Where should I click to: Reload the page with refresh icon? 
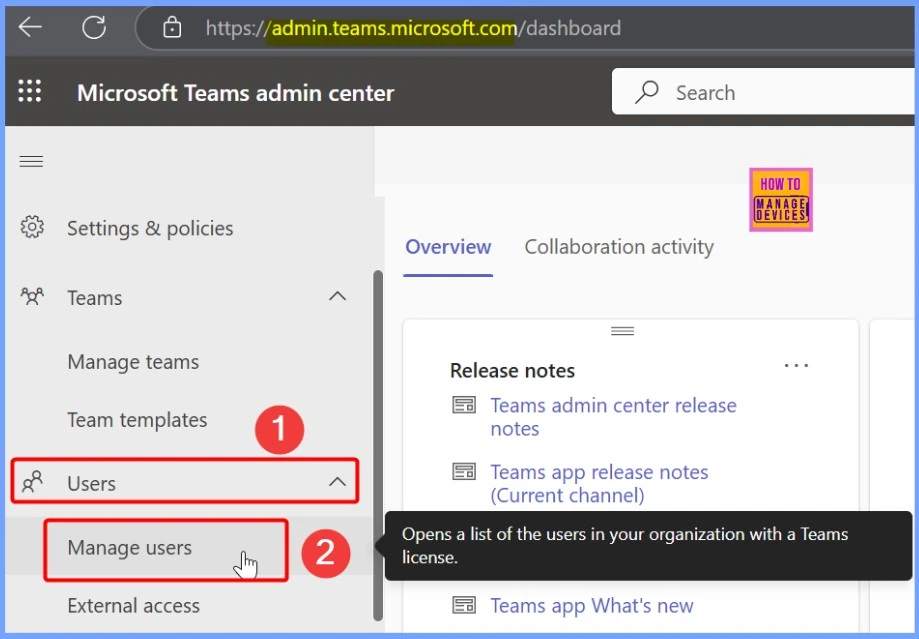click(94, 27)
